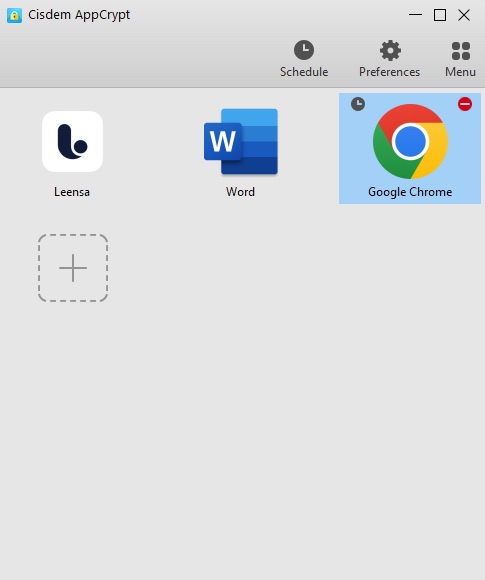485x580 pixels.
Task: Click the Leensa label text
Action: [72, 192]
